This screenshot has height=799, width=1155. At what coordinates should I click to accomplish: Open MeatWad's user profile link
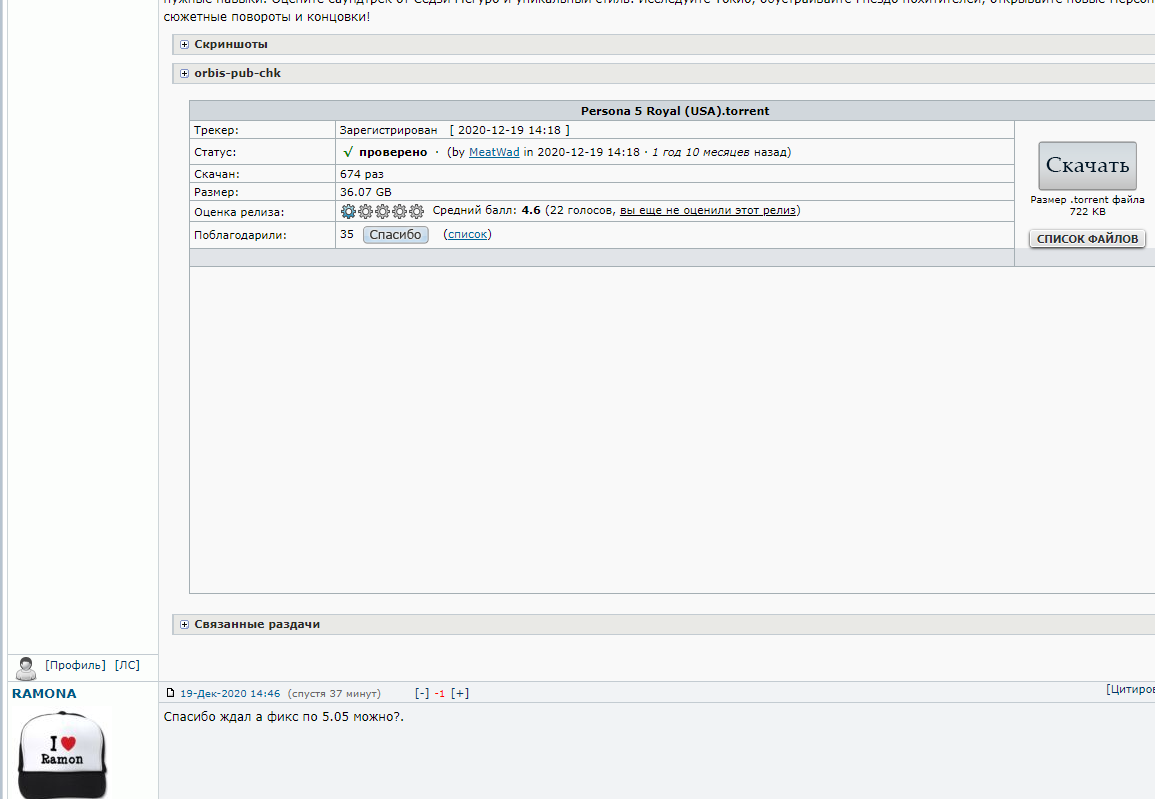tap(494, 152)
